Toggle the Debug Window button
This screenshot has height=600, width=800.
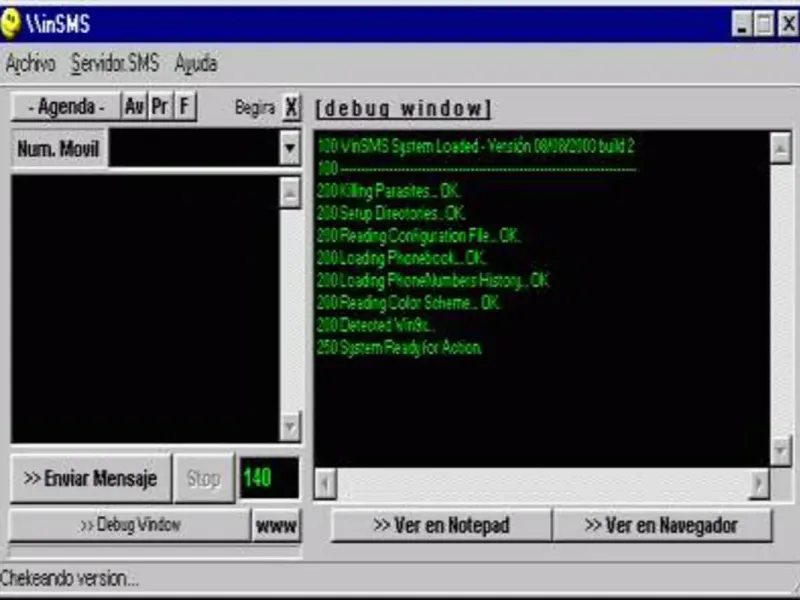click(x=130, y=525)
